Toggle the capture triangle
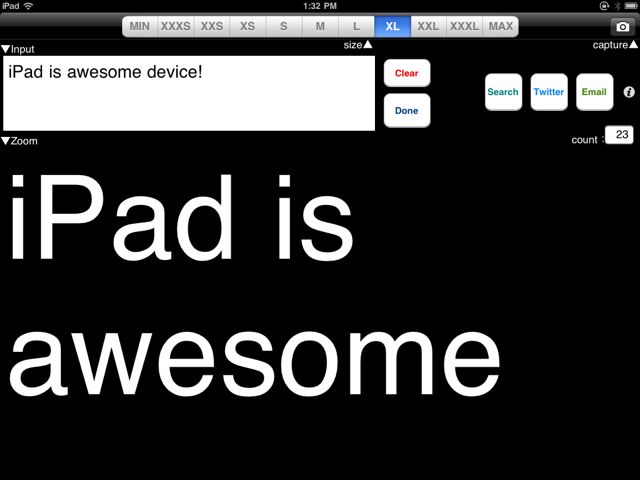The width and height of the screenshot is (640, 480). [x=633, y=44]
